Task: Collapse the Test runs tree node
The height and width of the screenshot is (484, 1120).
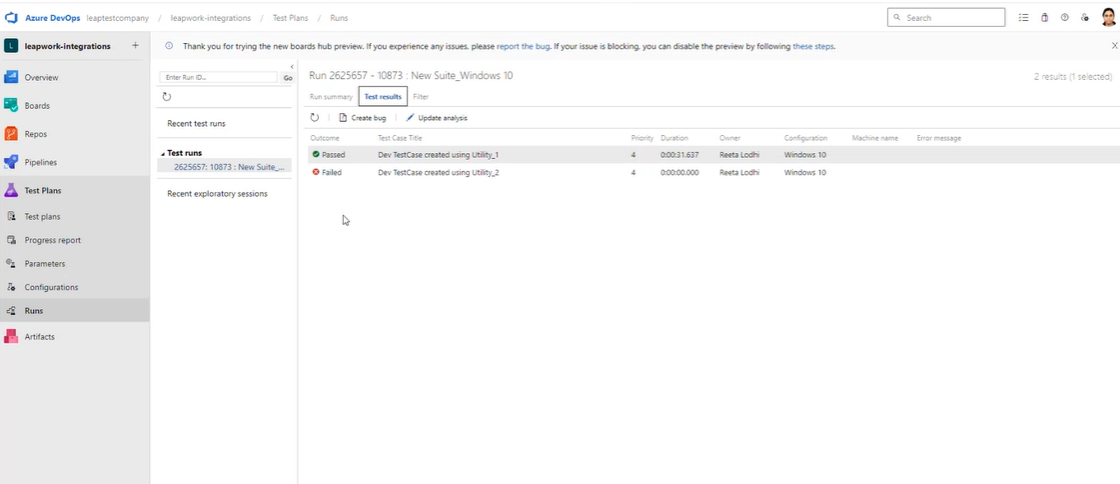Action: [163, 154]
